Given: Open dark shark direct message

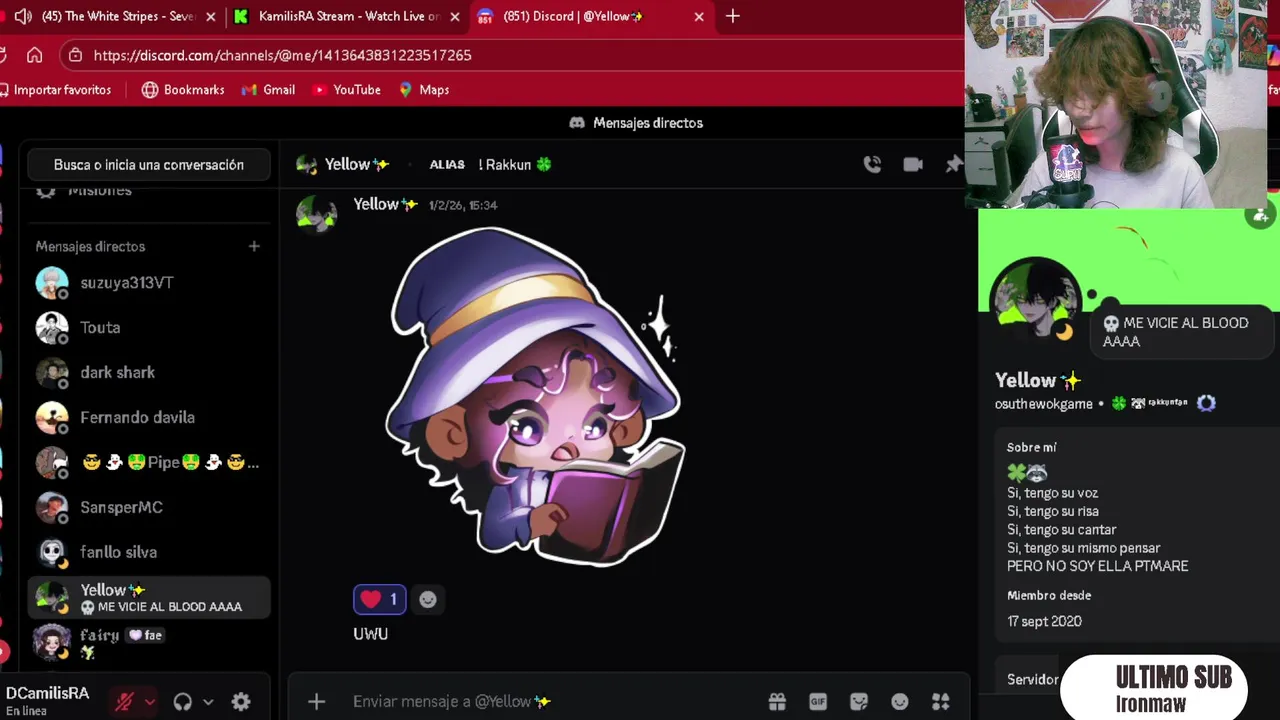Looking at the screenshot, I should pyautogui.click(x=149, y=372).
